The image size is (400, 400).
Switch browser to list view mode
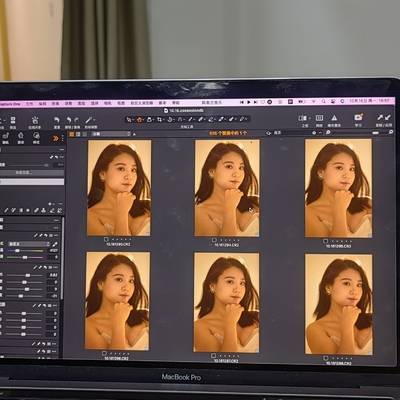pos(85,134)
